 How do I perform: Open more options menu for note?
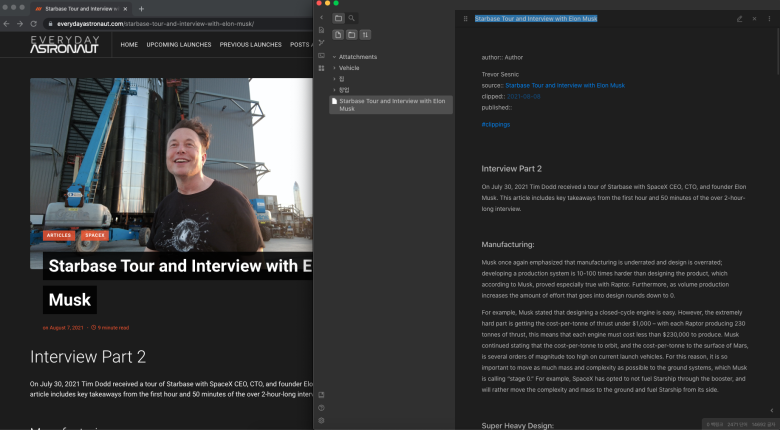[x=769, y=19]
